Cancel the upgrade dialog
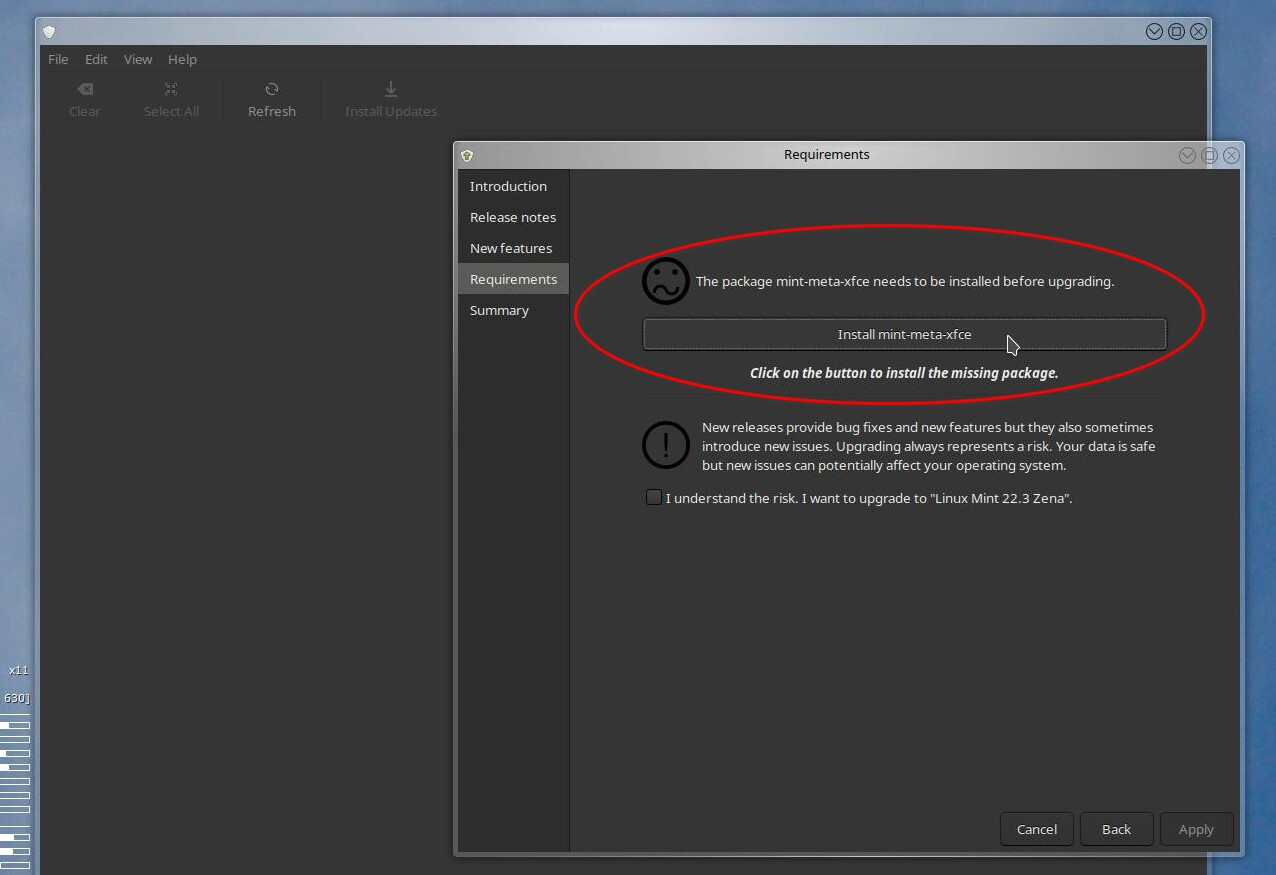Viewport: 1276px width, 875px height. 1036,829
